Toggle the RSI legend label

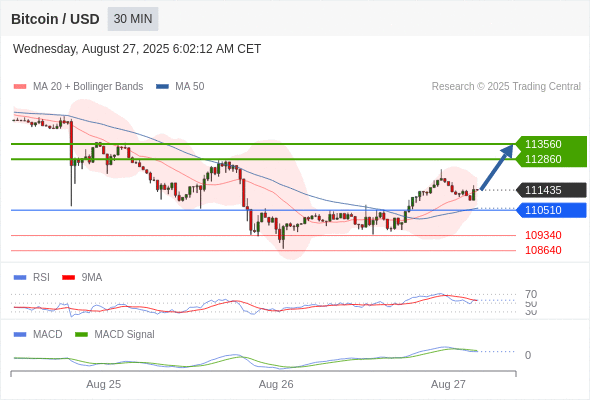click(41, 277)
